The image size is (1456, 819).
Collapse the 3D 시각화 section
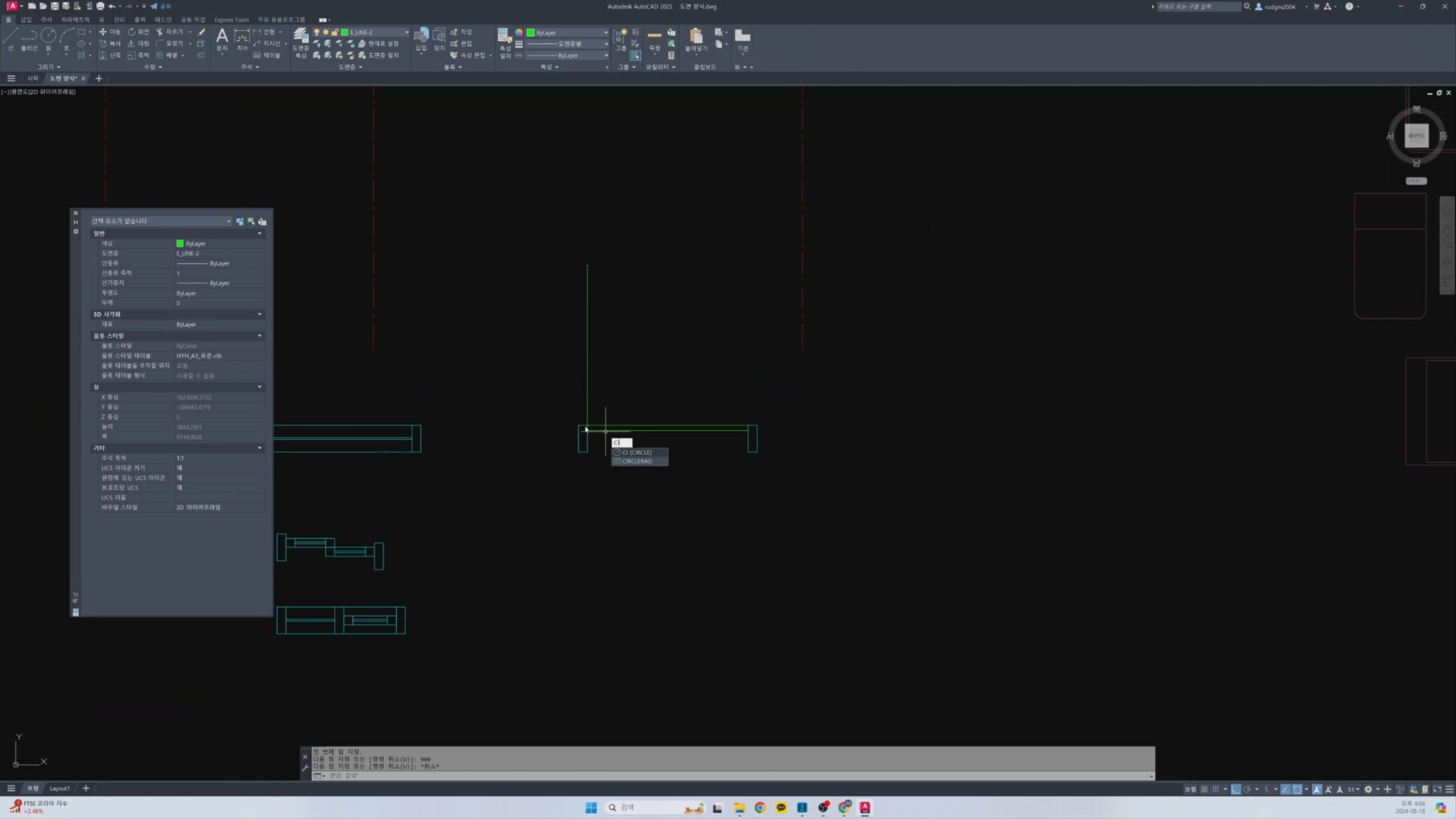[259, 314]
